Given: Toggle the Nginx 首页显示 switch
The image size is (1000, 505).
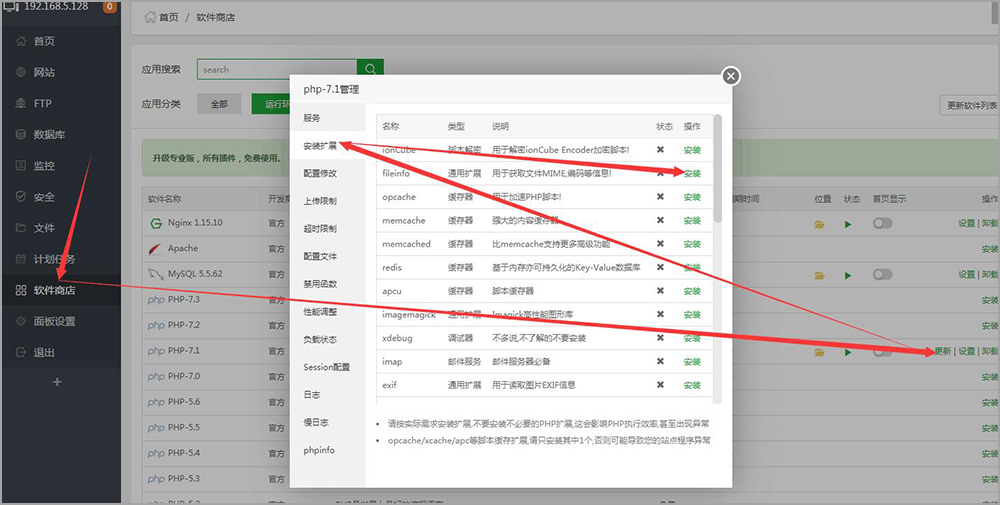Looking at the screenshot, I should point(883,223).
